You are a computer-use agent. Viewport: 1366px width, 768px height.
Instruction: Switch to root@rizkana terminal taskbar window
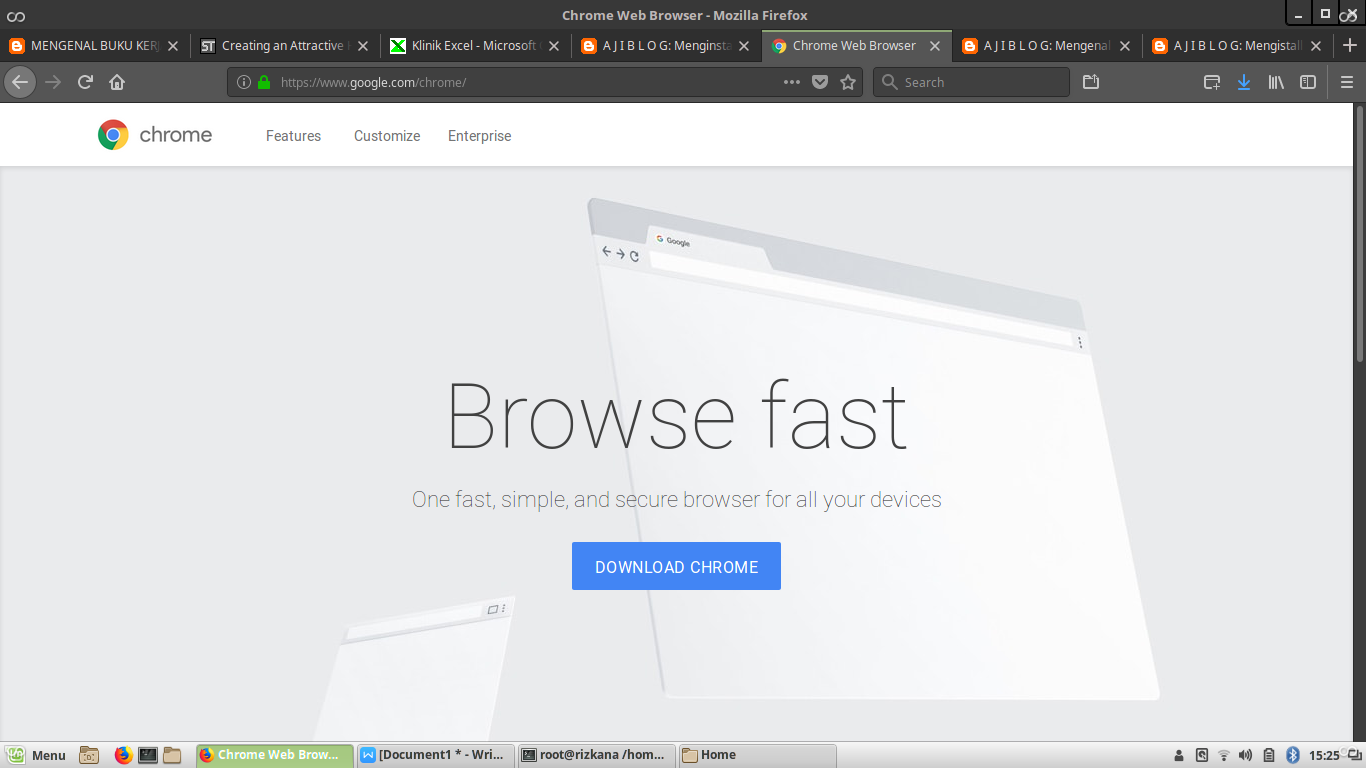pyautogui.click(x=597, y=755)
